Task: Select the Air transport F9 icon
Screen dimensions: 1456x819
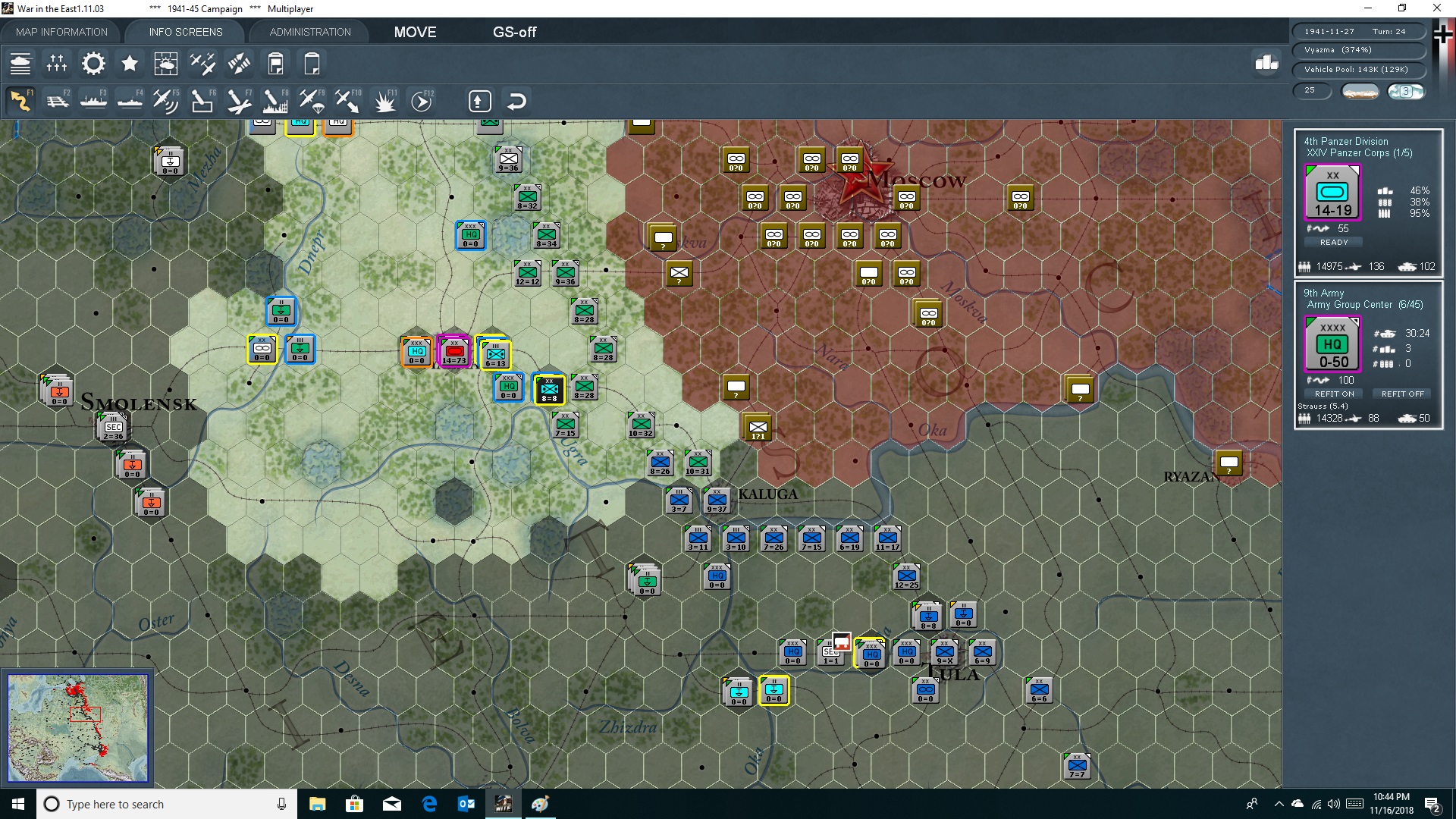Action: pos(312,101)
